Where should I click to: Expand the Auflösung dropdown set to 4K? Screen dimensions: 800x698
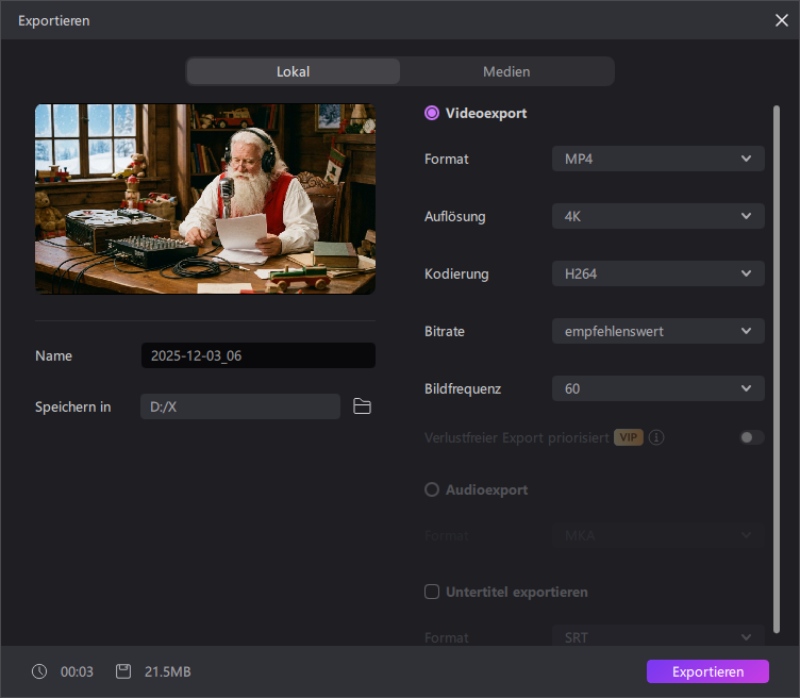pos(658,216)
